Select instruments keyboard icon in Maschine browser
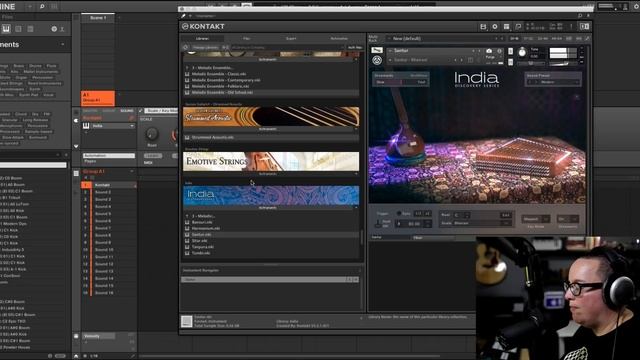640x360 pixels. [x=6, y=29]
